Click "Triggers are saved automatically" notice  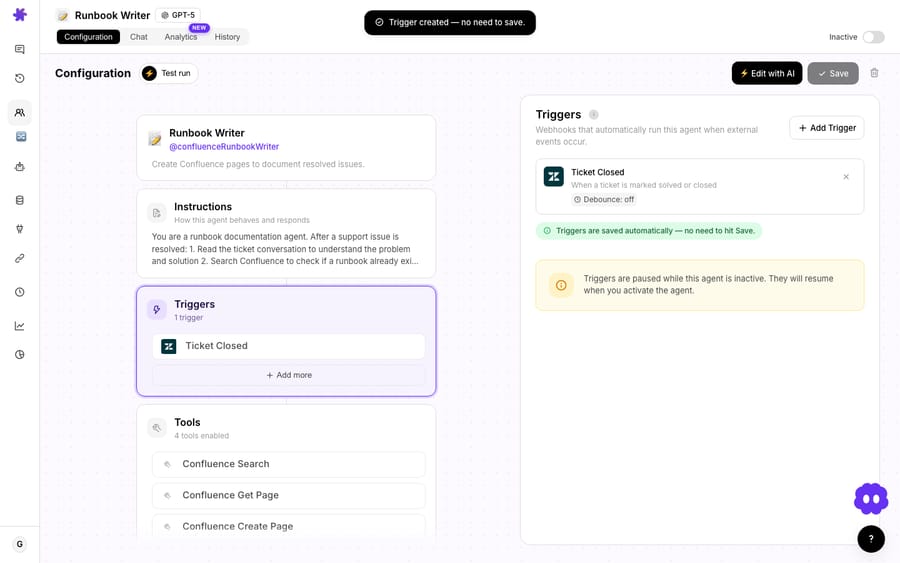click(x=649, y=231)
